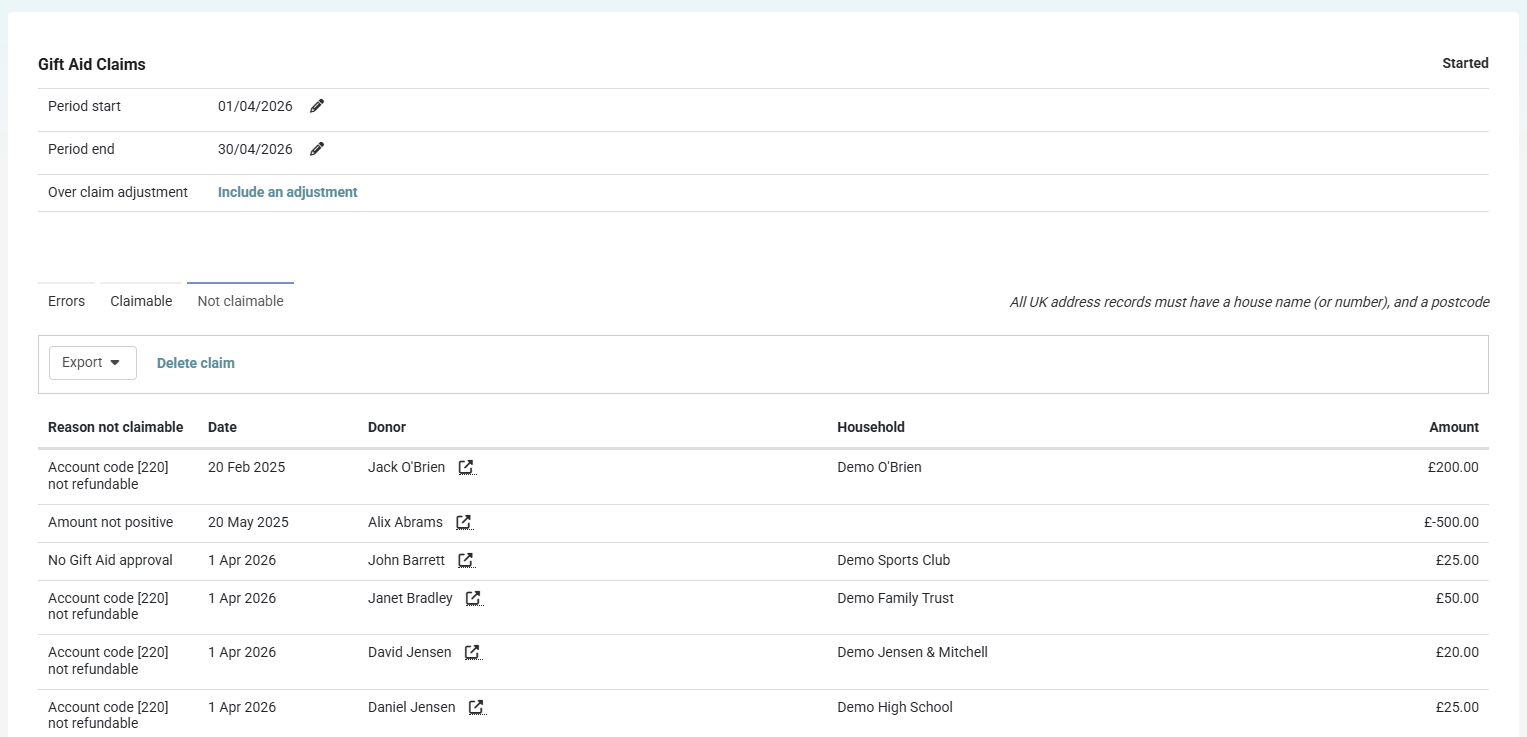
Task: Click the £20.00 amount cell
Action: click(x=1457, y=652)
